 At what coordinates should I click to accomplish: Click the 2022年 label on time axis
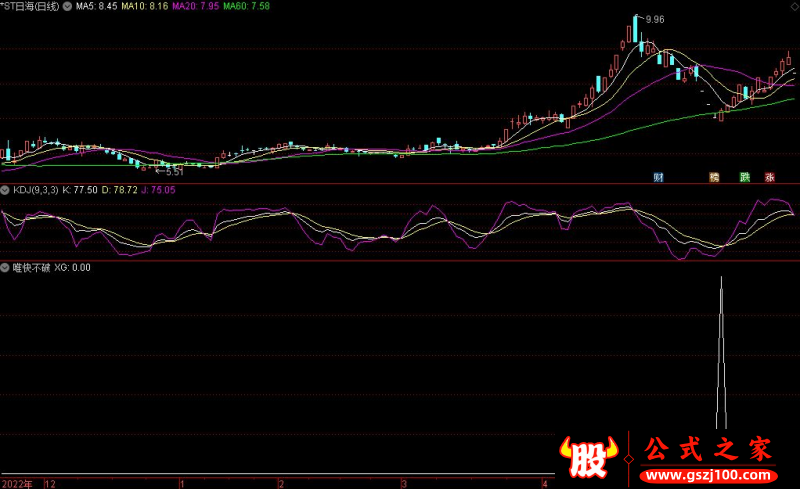tap(15, 482)
